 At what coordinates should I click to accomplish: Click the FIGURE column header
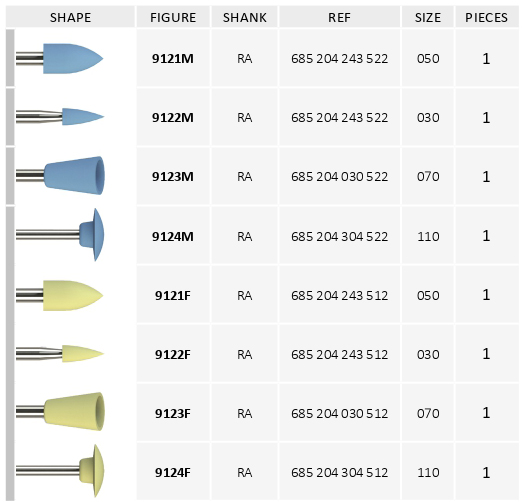pos(173,17)
